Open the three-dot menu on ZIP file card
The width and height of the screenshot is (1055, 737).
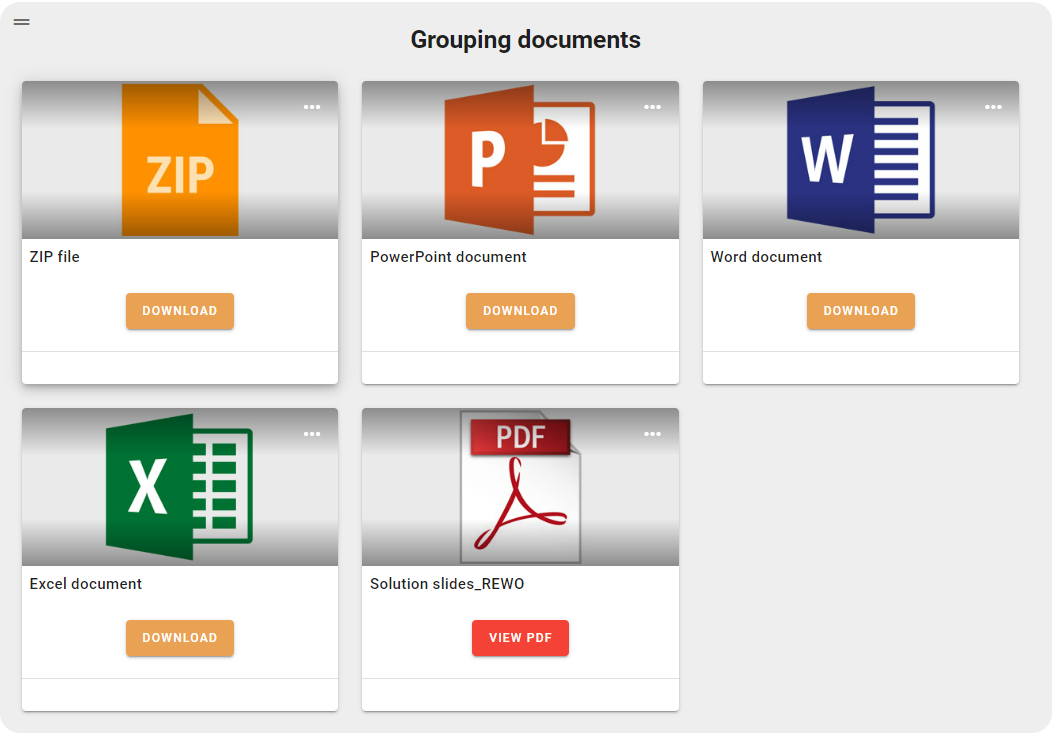point(312,107)
